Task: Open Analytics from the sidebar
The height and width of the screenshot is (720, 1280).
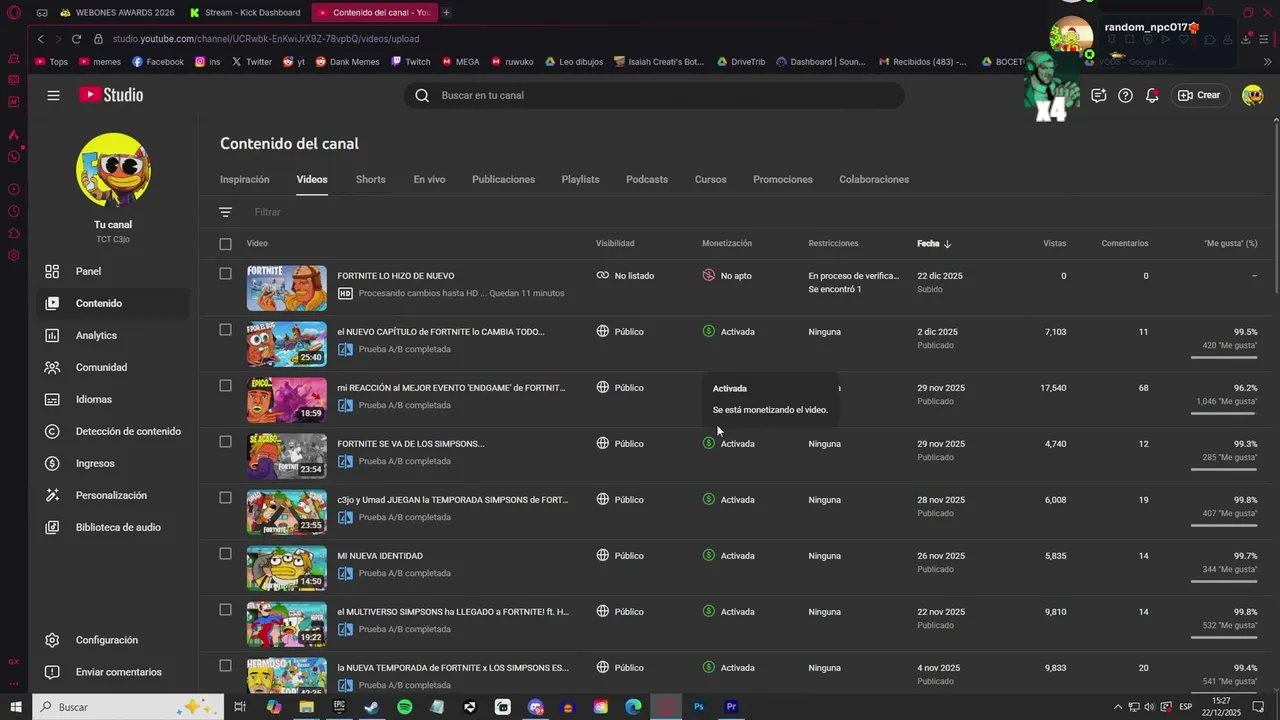Action: (96, 335)
